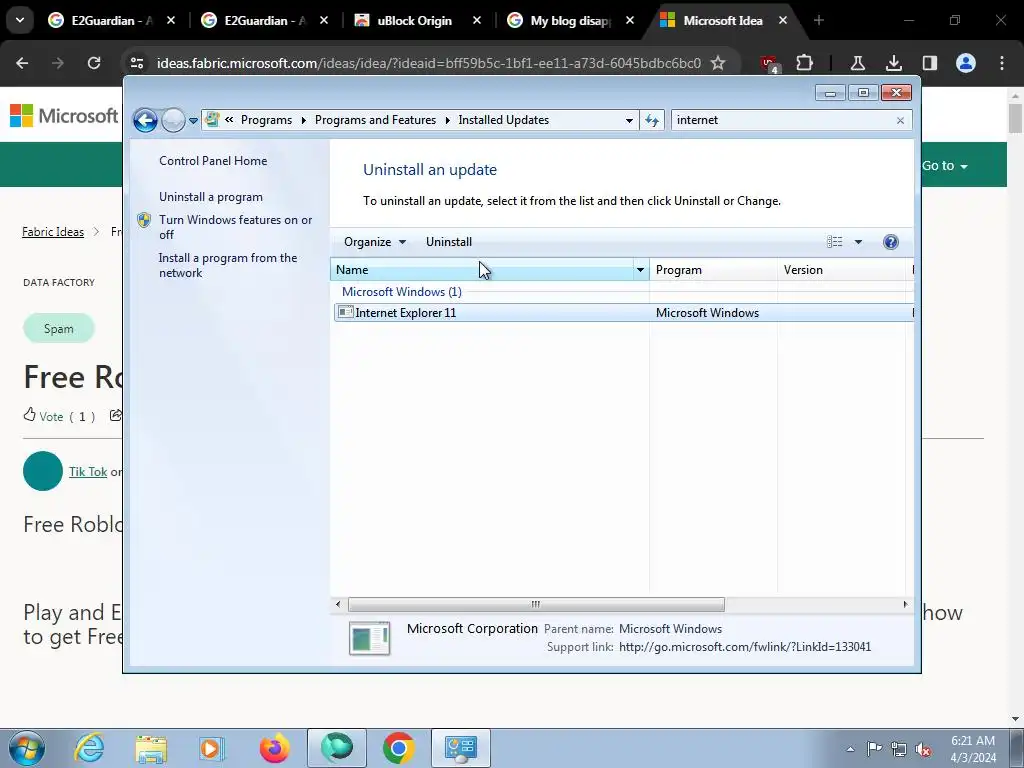Screen dimensions: 1024x768
Task: Open the Chrome Extensions puzzle icon
Action: tap(805, 63)
